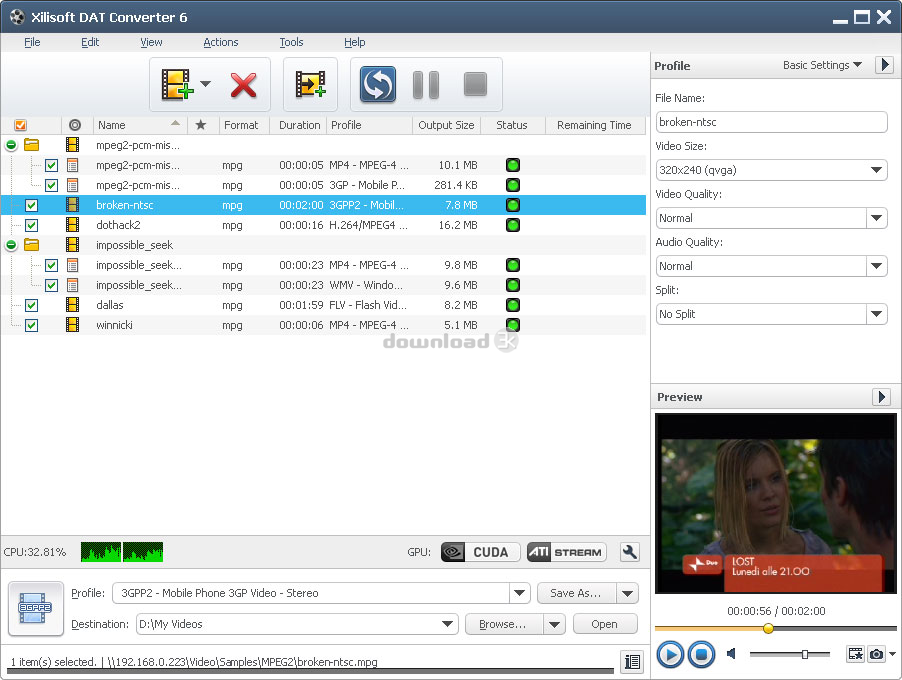This screenshot has width=902, height=680.
Task: Click the Add File toolbar icon
Action: (x=175, y=85)
